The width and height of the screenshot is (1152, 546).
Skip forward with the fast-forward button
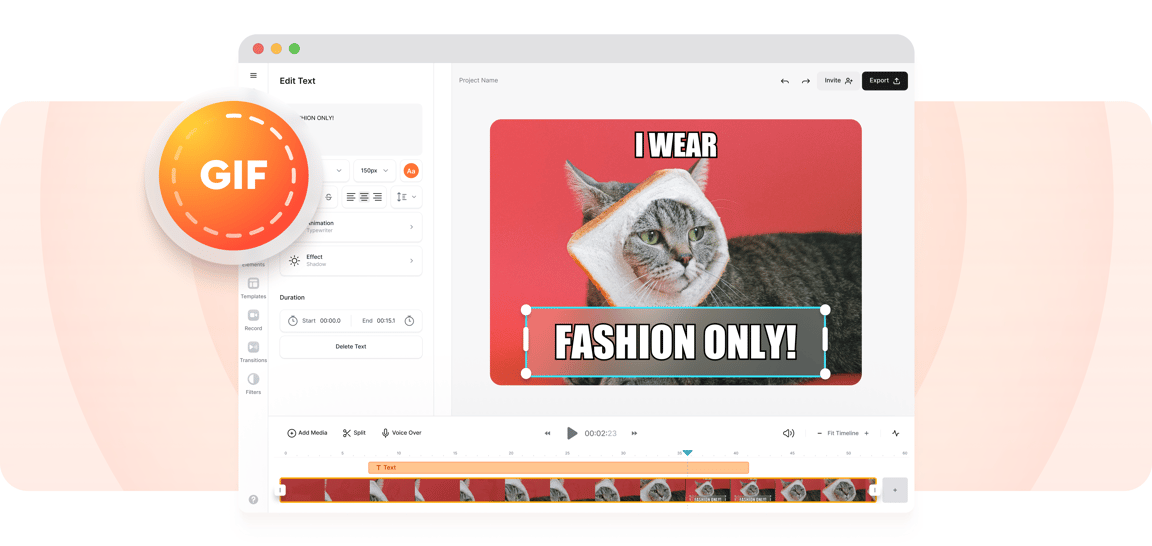pyautogui.click(x=635, y=434)
